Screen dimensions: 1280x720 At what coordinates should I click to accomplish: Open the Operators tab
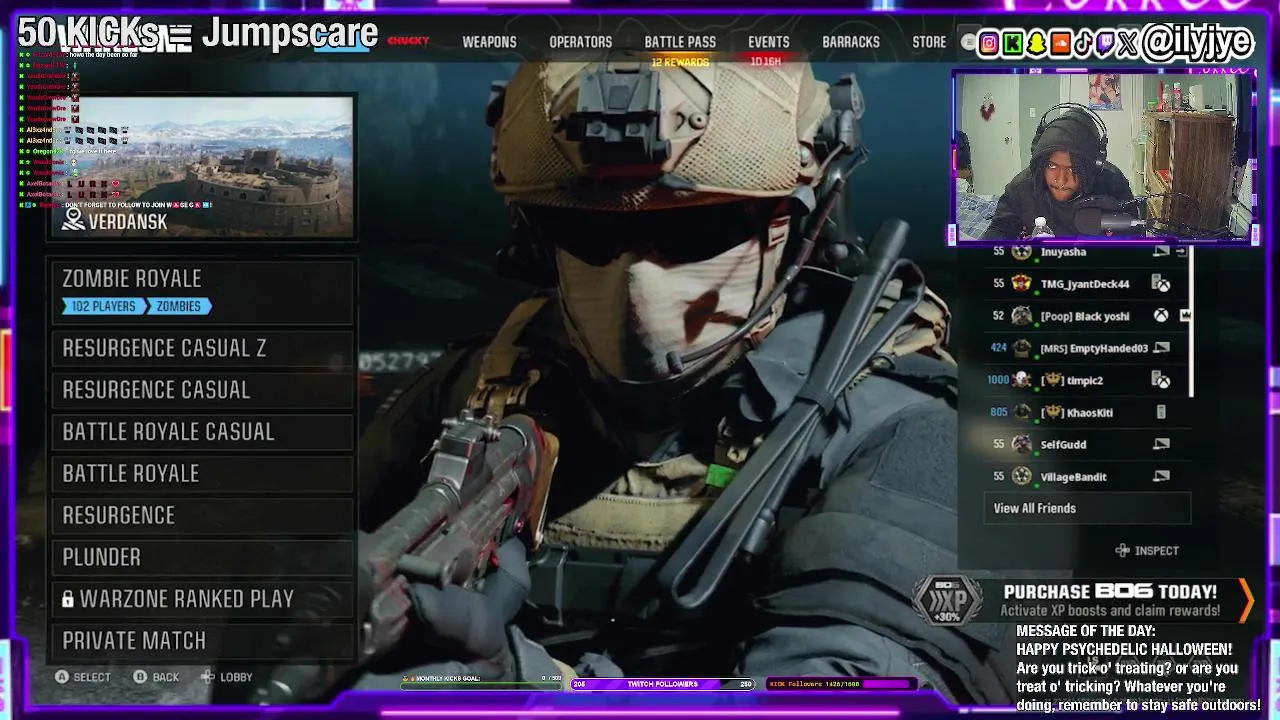tap(580, 42)
